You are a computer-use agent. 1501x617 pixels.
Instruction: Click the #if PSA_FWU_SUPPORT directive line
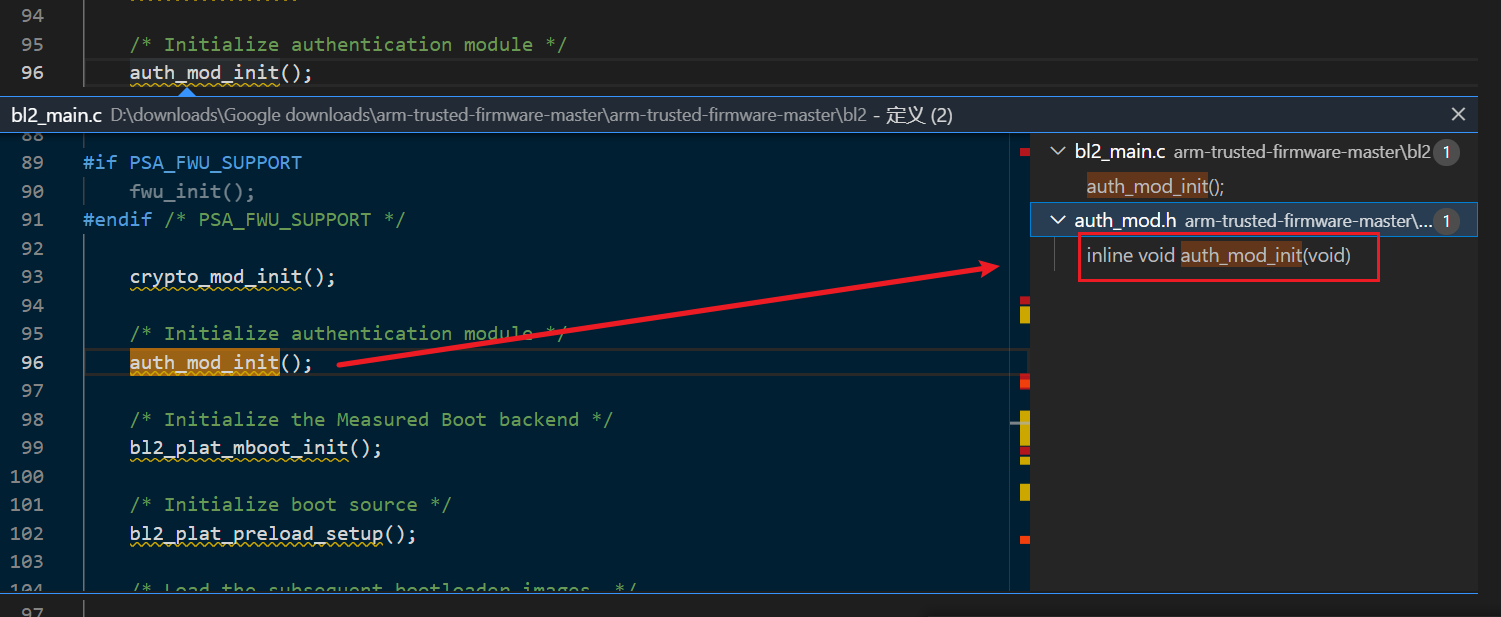click(x=192, y=163)
